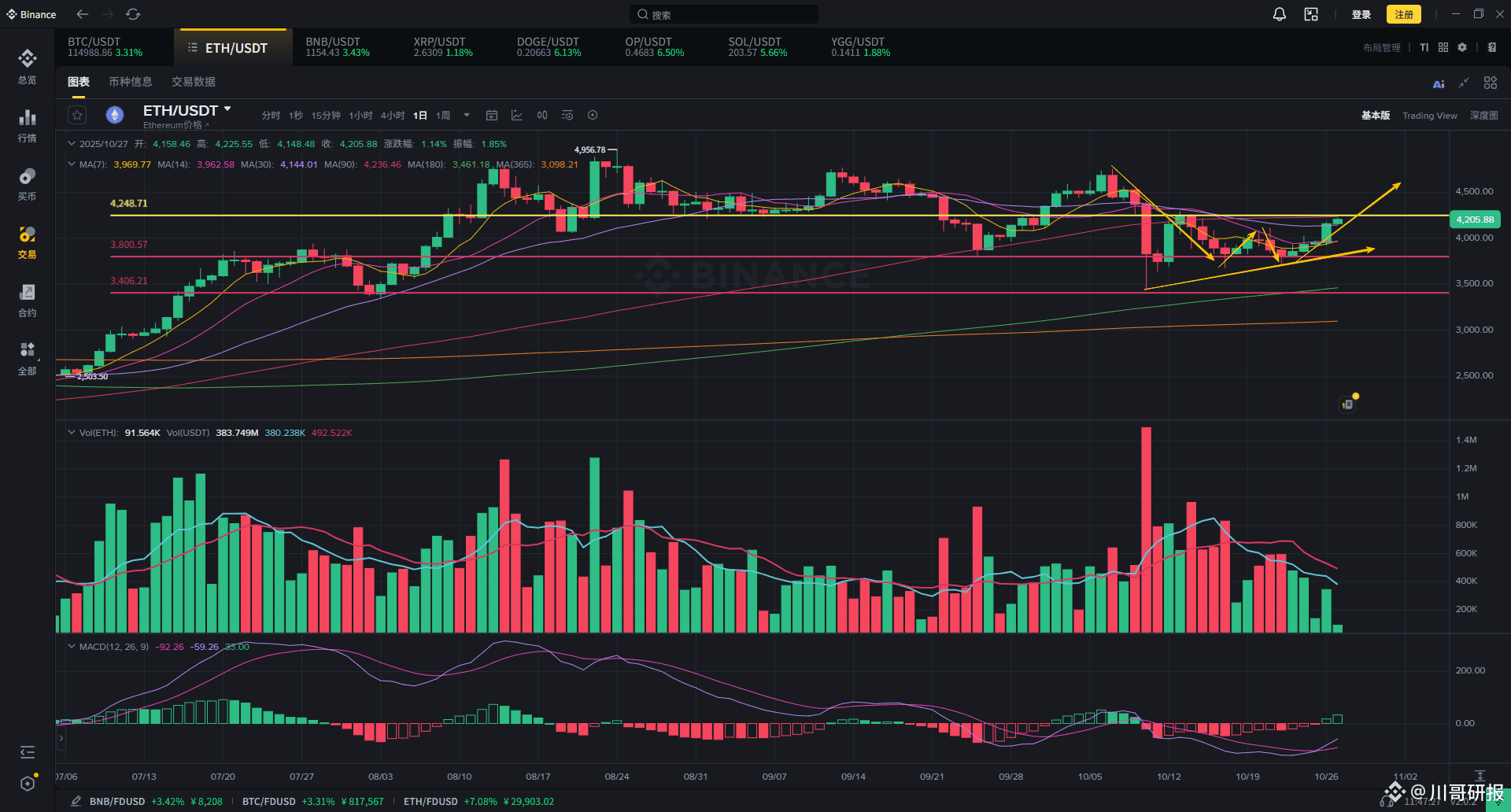Open 总览 overview in left sidebar

click(x=28, y=66)
